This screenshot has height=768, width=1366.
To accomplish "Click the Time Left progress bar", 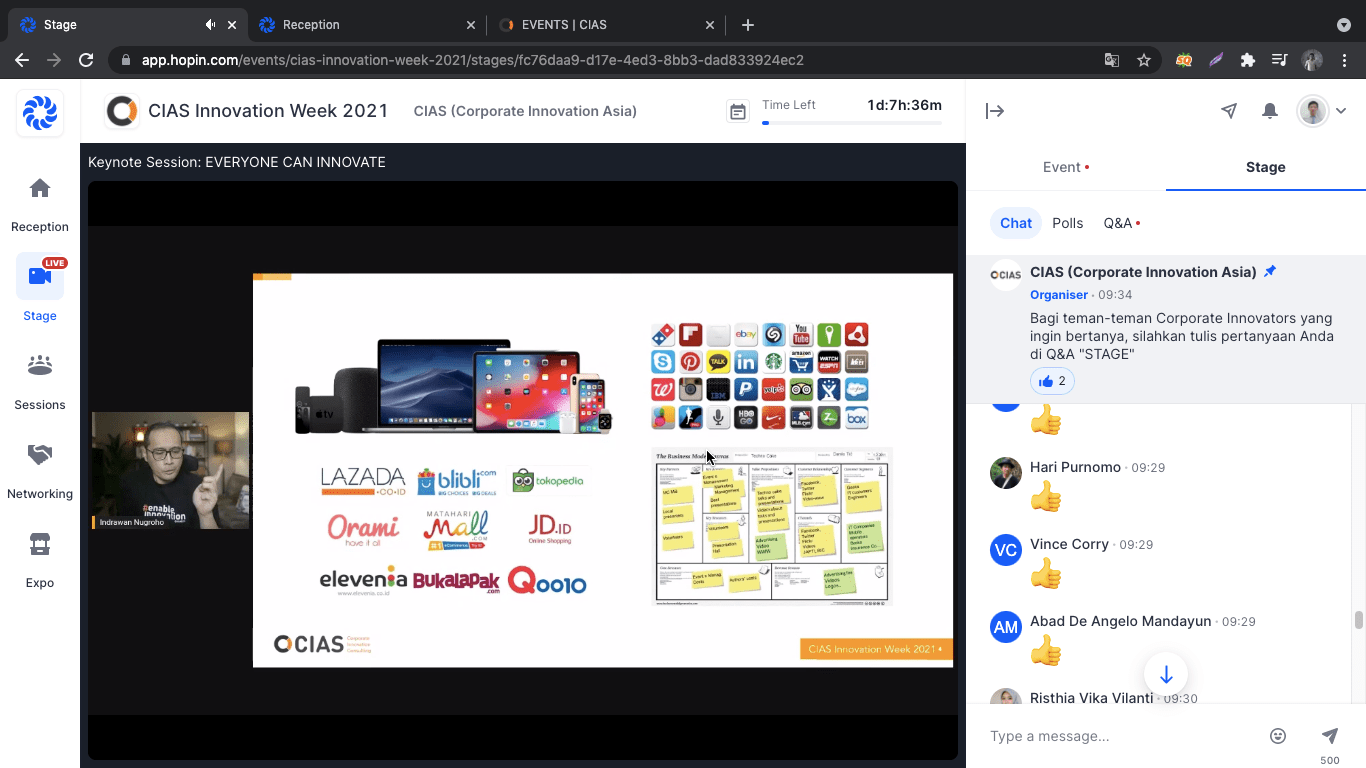I will tap(852, 123).
